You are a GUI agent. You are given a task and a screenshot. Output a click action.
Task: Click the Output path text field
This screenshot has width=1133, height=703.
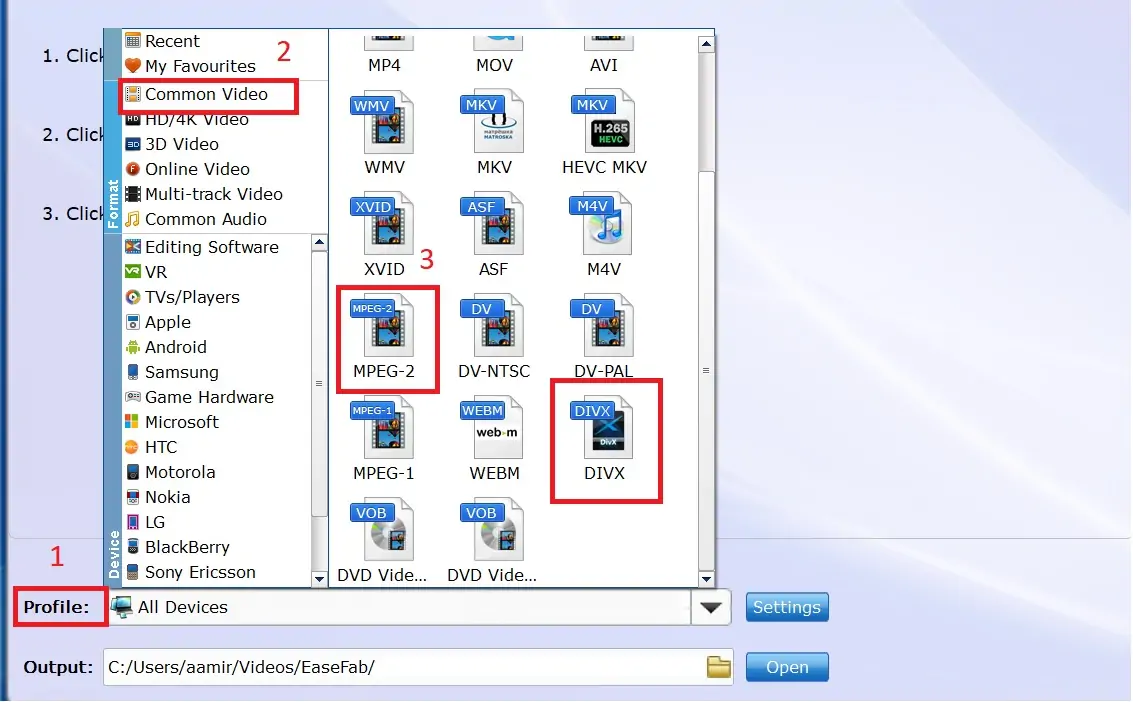point(400,667)
